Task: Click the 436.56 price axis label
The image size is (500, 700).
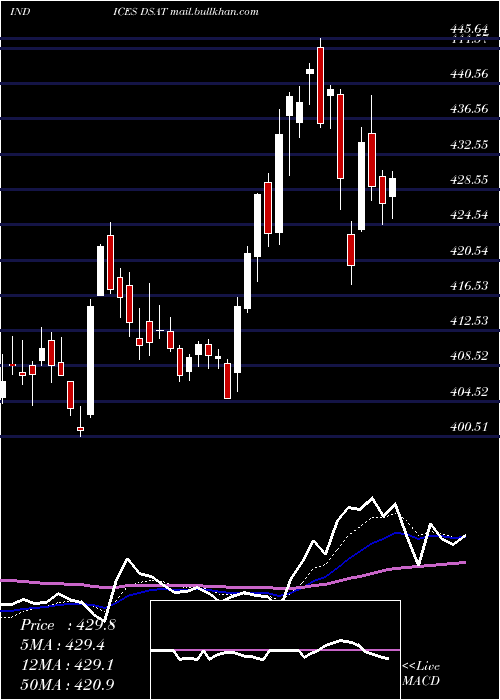Action: [469, 109]
